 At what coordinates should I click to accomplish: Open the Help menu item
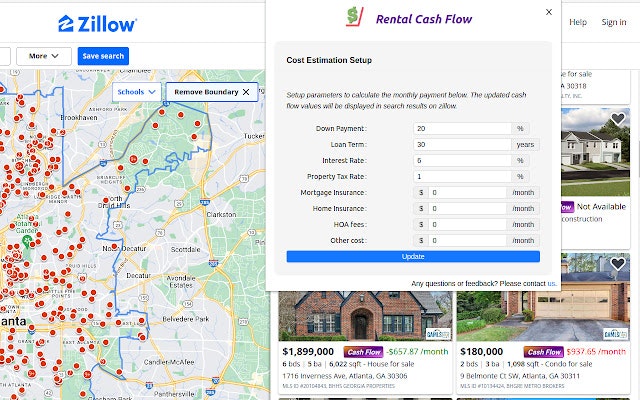pyautogui.click(x=578, y=22)
